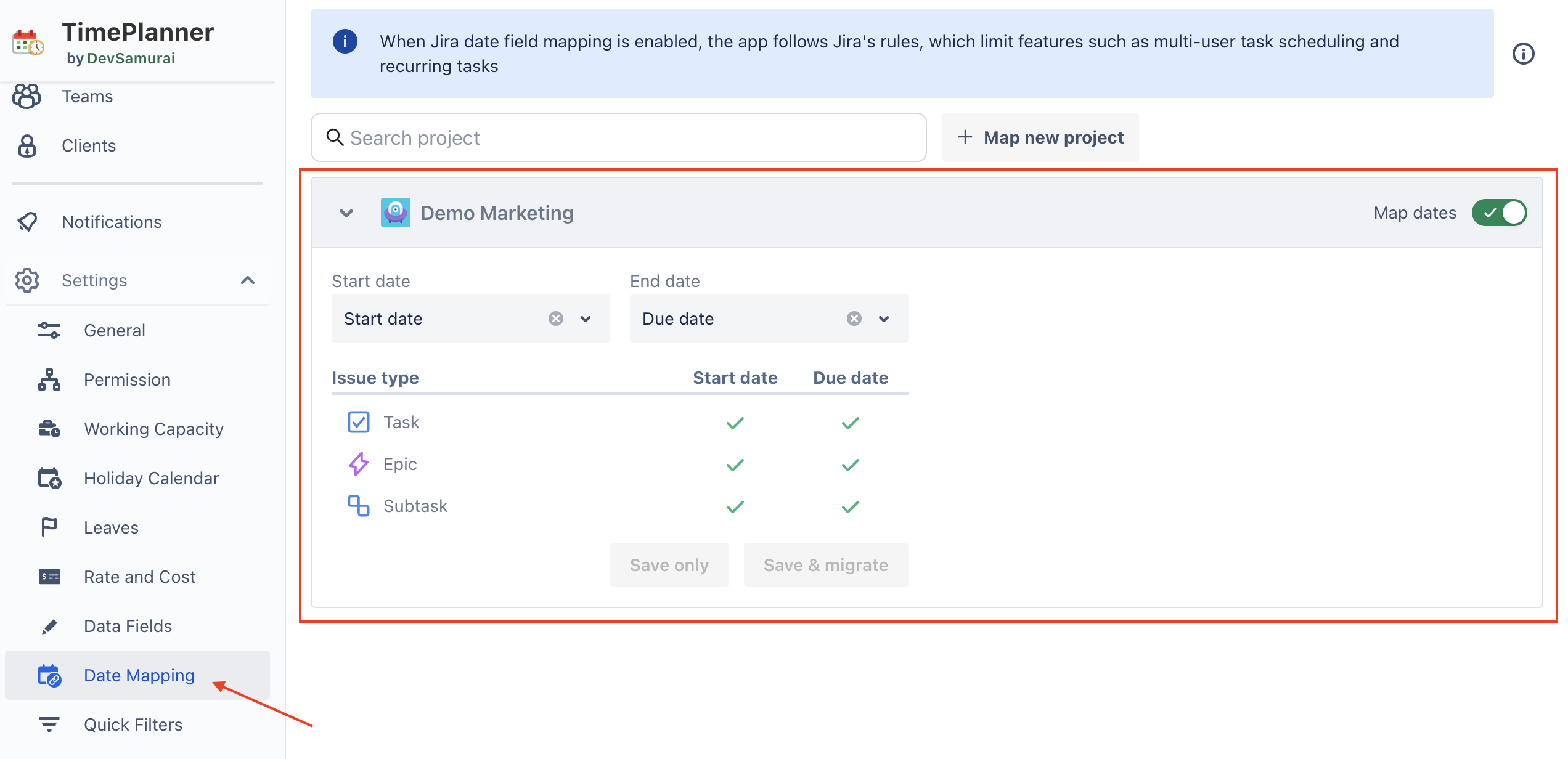Click the Date Mapping calendar-link icon
The height and width of the screenshot is (759, 1568).
49,675
